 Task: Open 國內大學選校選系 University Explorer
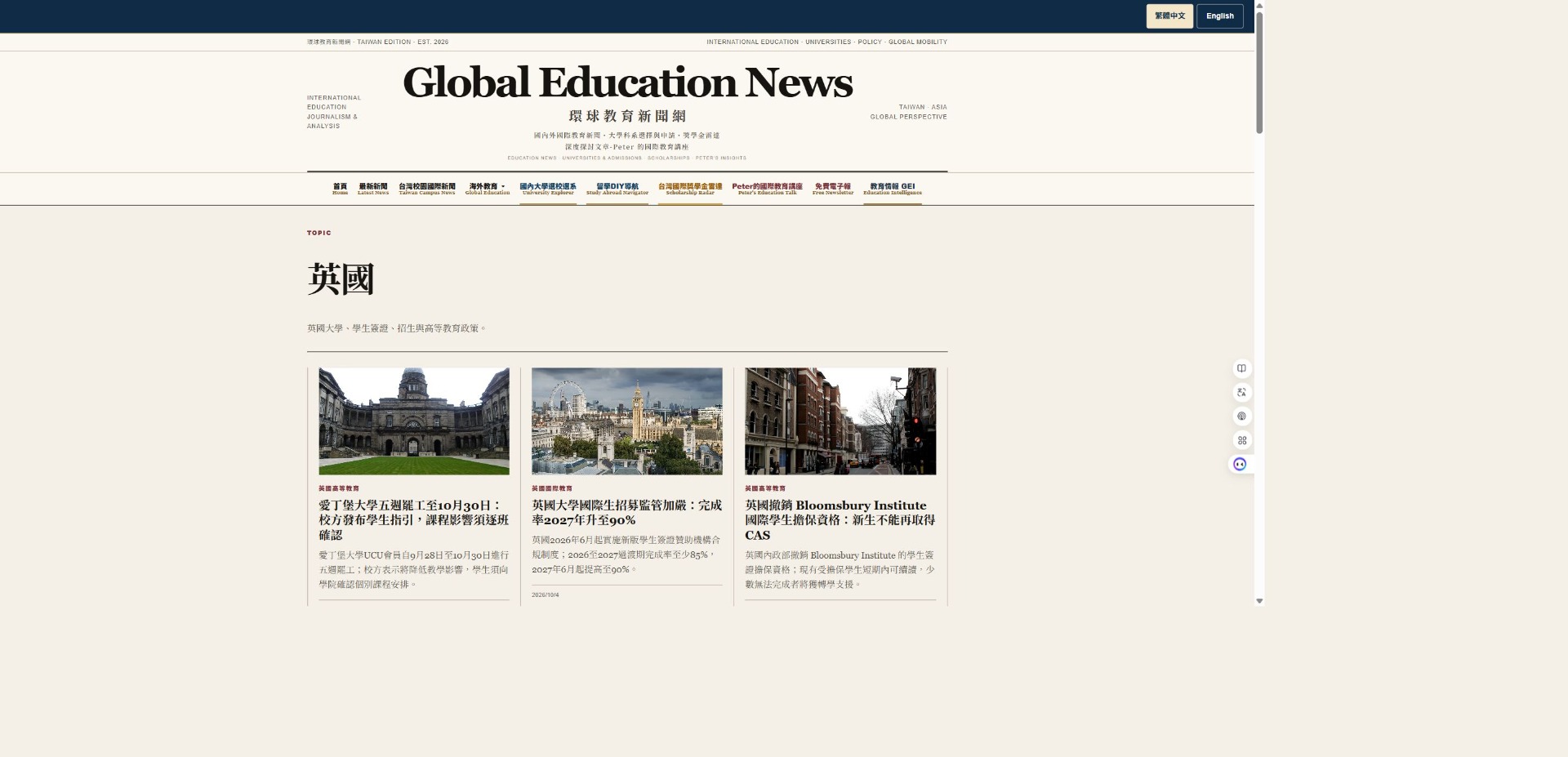click(548, 189)
